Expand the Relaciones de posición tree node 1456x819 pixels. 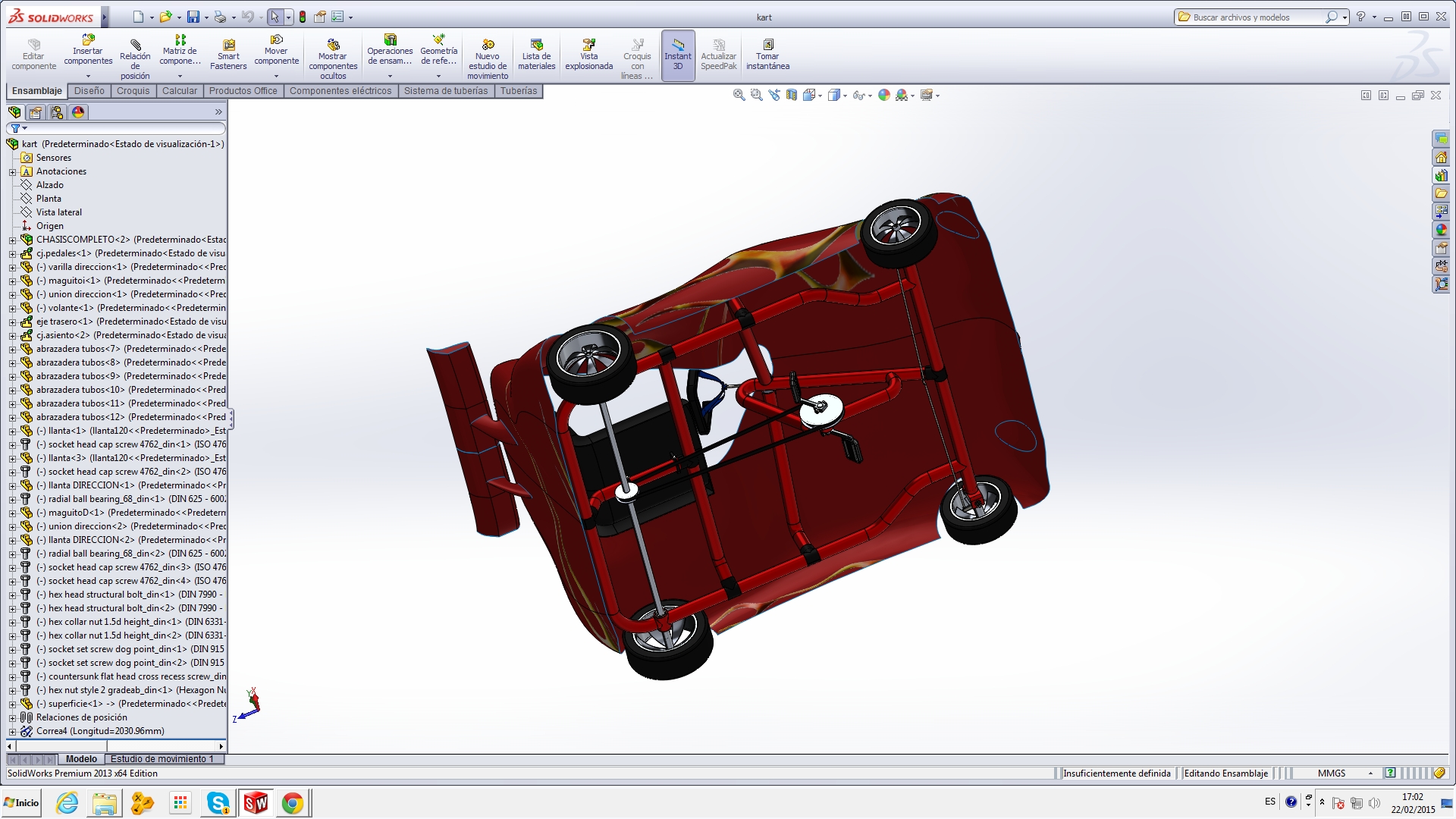click(12, 717)
